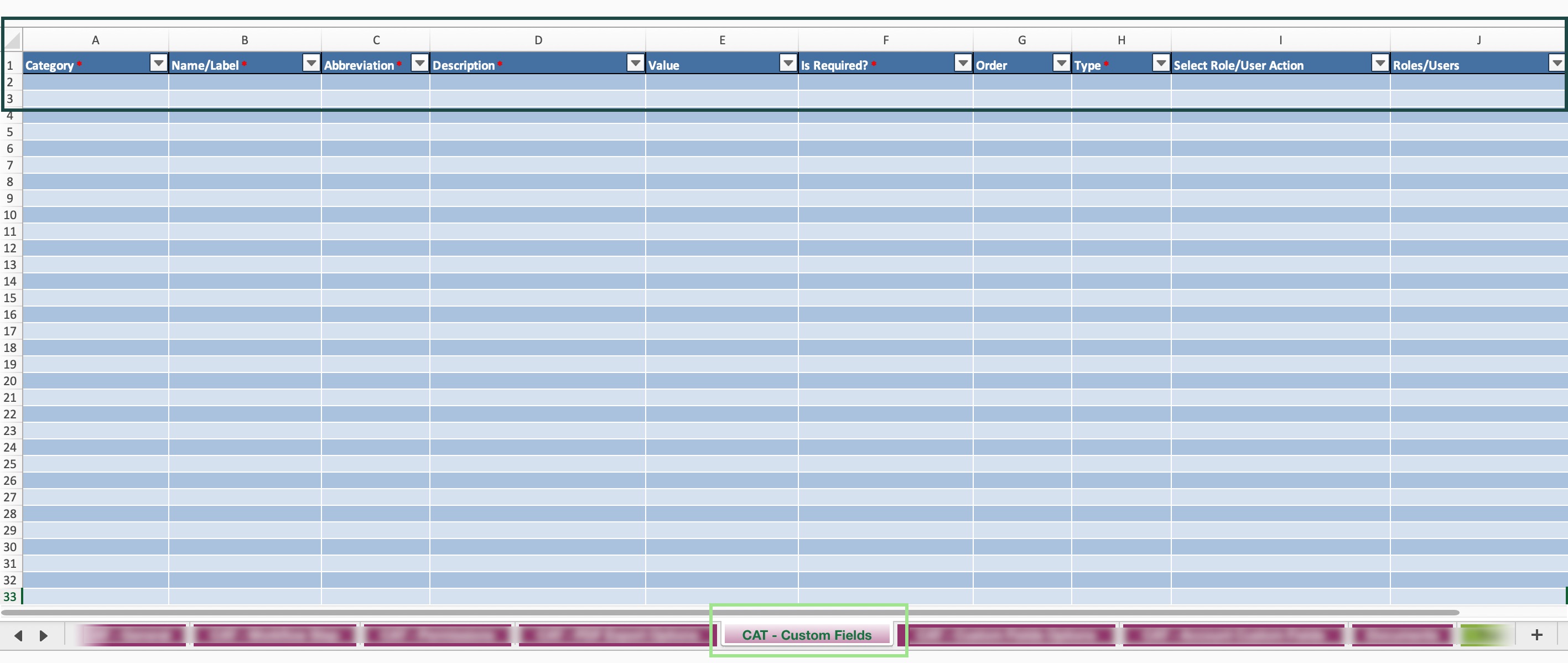Screen dimensions: 1568x663
Task: Add a new sheet with the plus button
Action: tap(1536, 635)
